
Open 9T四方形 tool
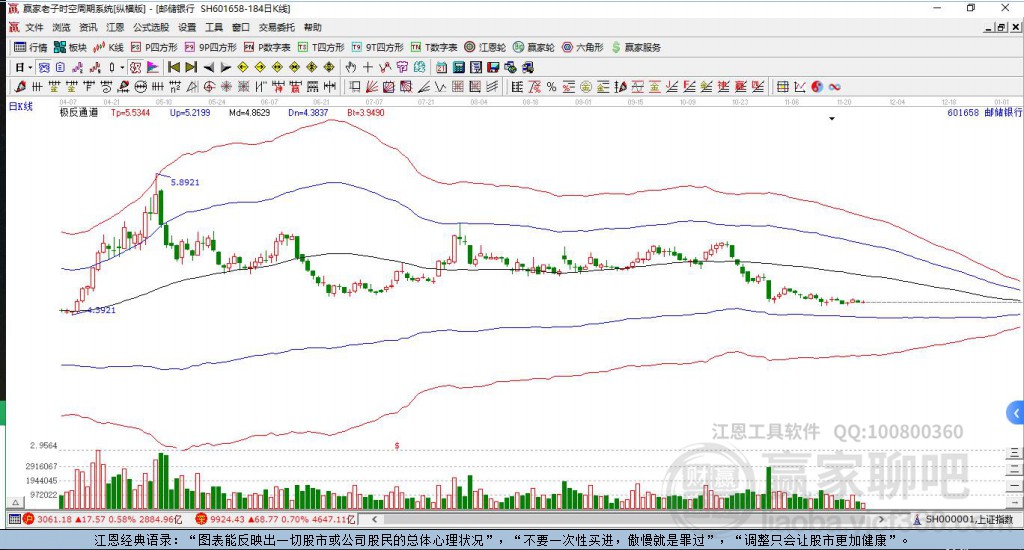point(377,47)
